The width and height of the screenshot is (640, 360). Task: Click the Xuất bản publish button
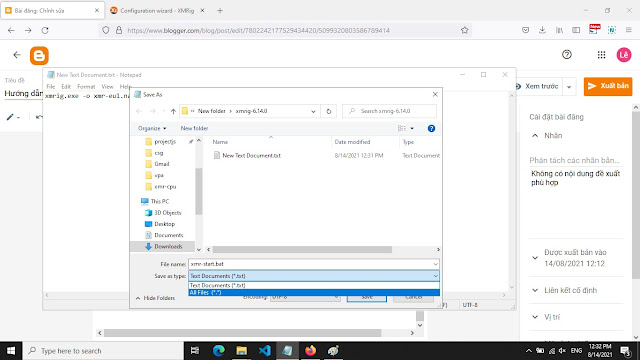[608, 86]
